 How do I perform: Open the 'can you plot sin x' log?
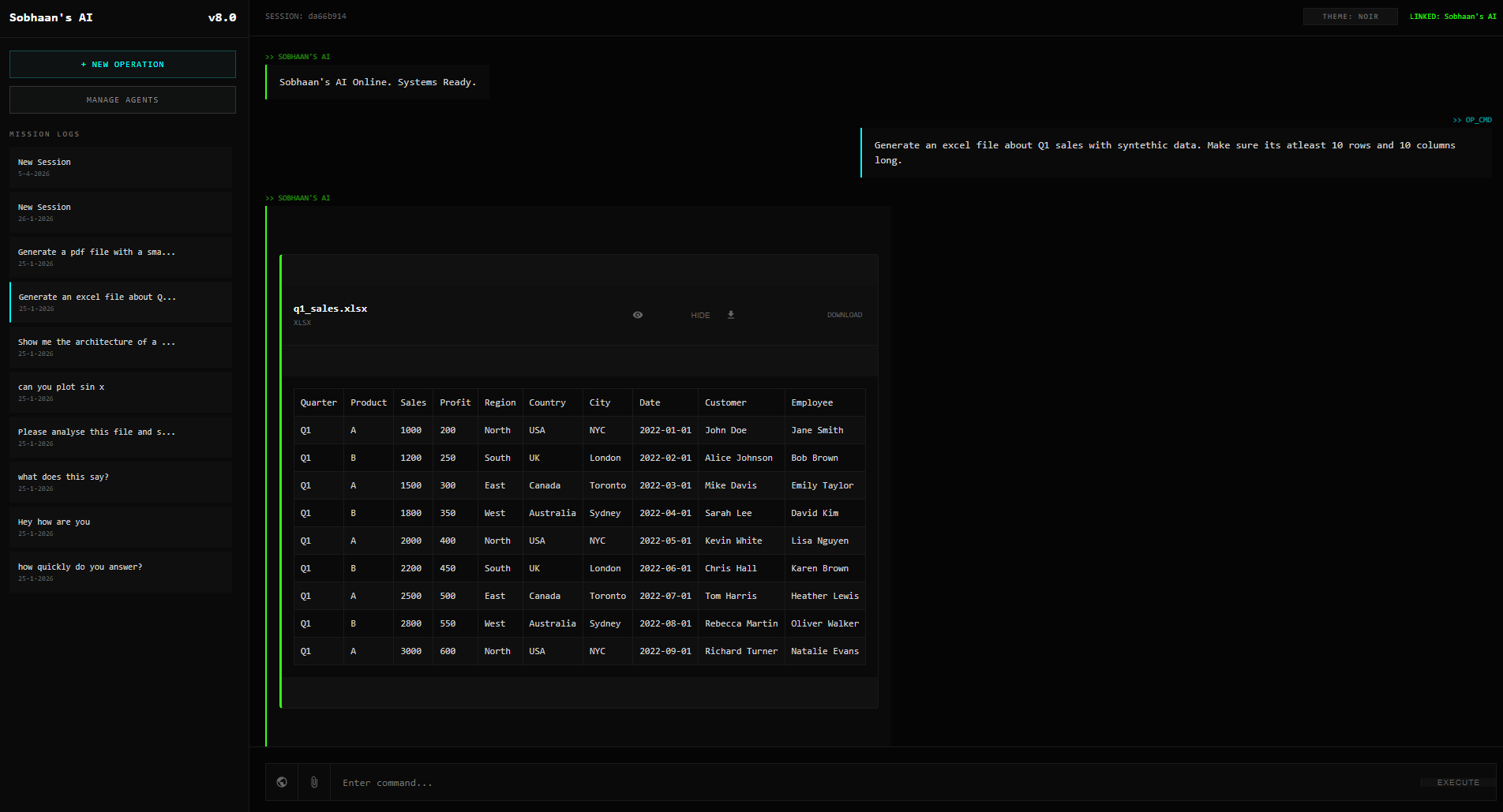point(120,391)
